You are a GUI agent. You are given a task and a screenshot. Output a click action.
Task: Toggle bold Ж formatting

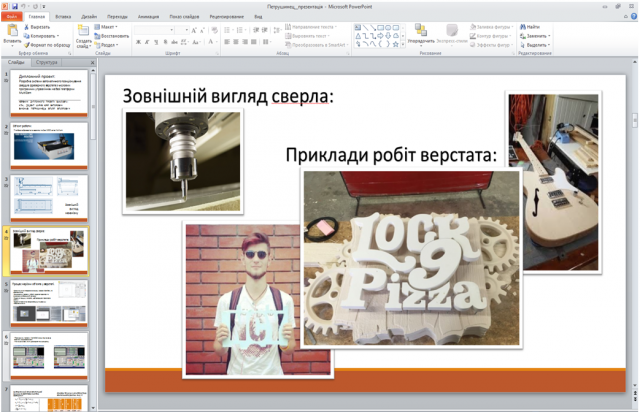click(x=138, y=42)
